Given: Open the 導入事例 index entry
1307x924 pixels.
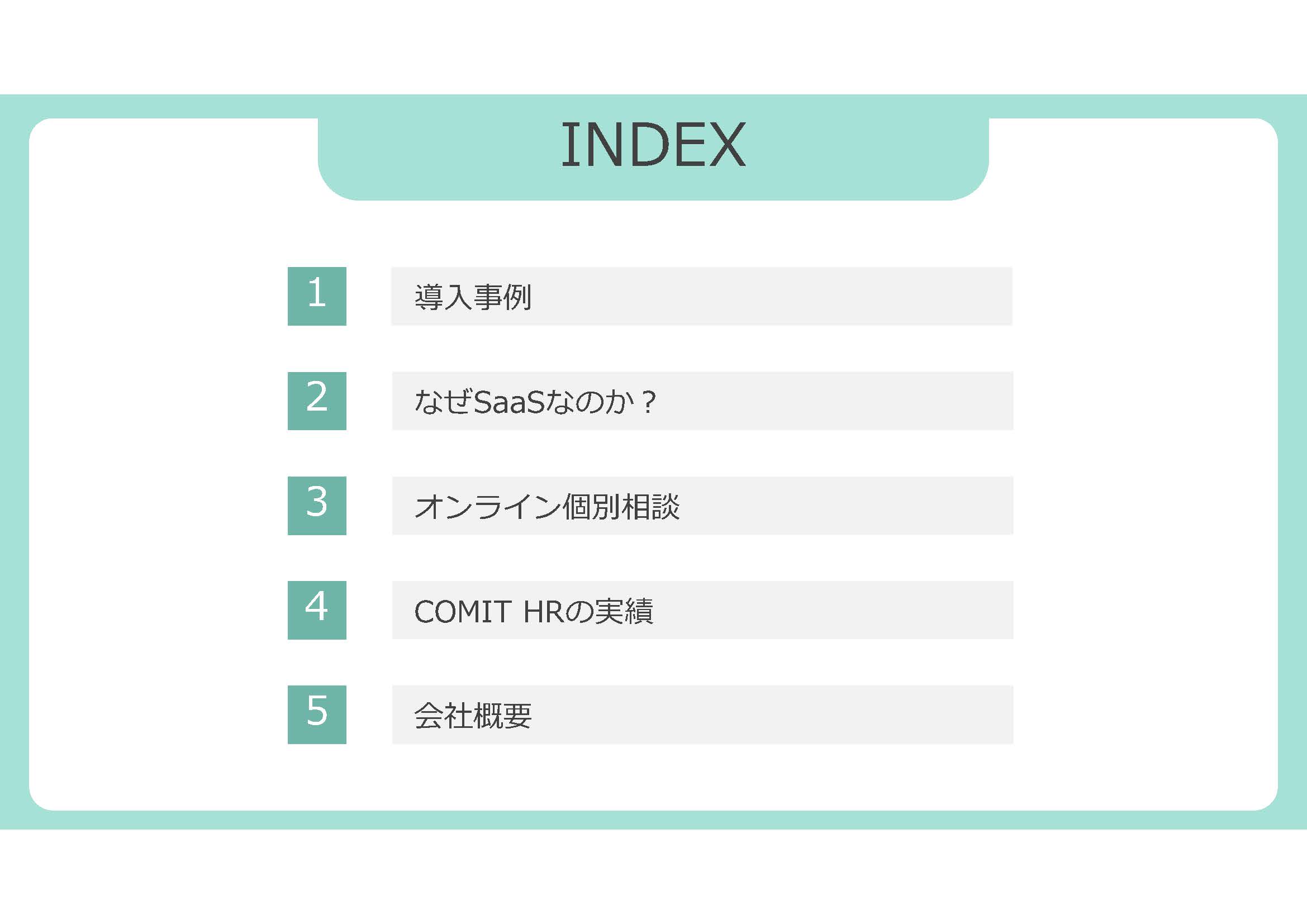Looking at the screenshot, I should tap(701, 296).
